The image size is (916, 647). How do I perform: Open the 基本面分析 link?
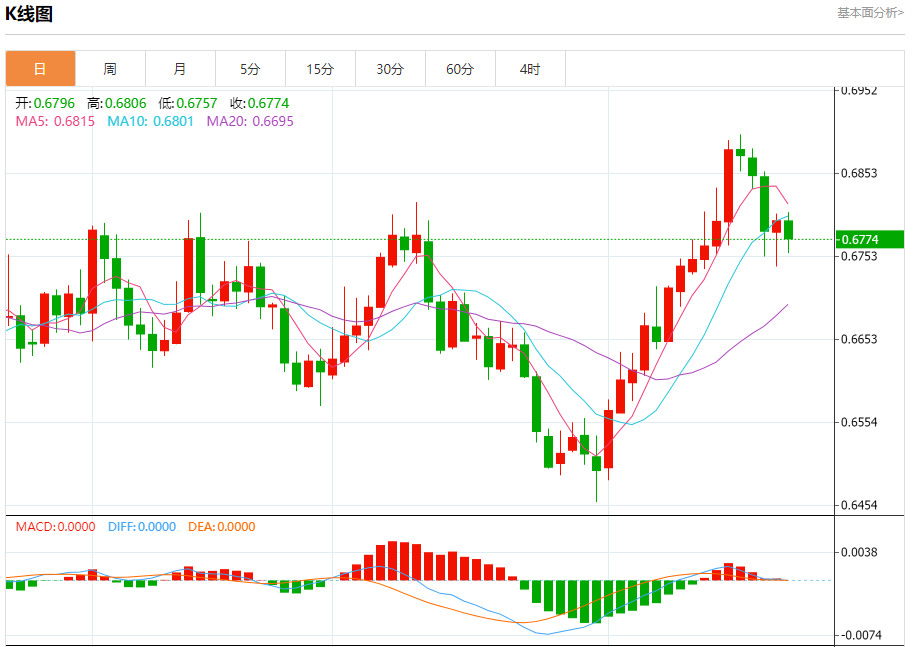pos(870,13)
